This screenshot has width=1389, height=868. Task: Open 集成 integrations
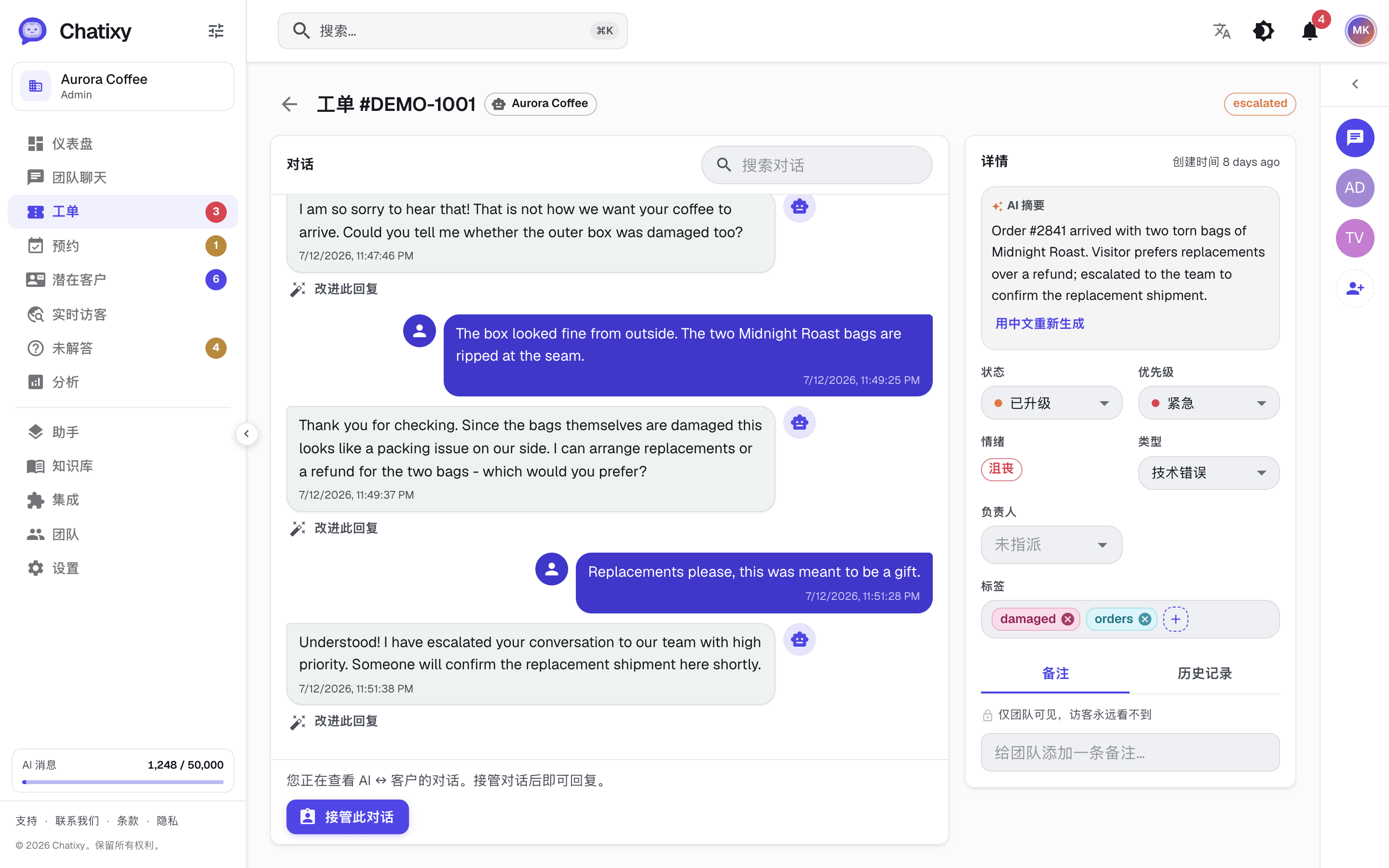(x=123, y=500)
